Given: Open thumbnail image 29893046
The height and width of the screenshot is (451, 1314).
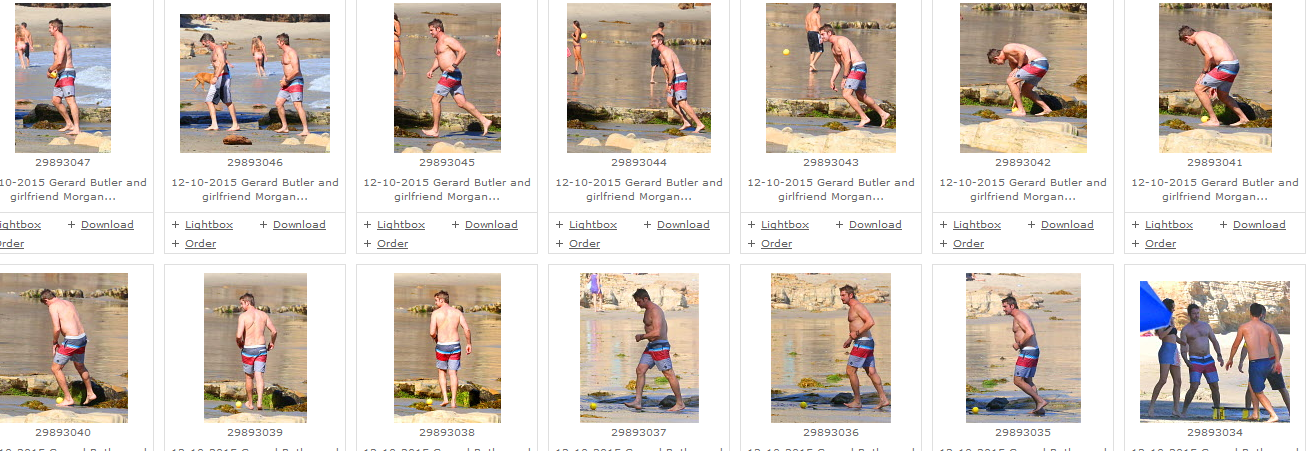Looking at the screenshot, I should tap(255, 83).
